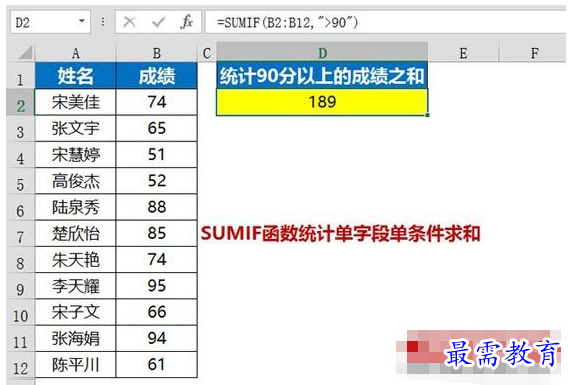Click the score cell 66
Screen dimensions: 568x385
156,312
